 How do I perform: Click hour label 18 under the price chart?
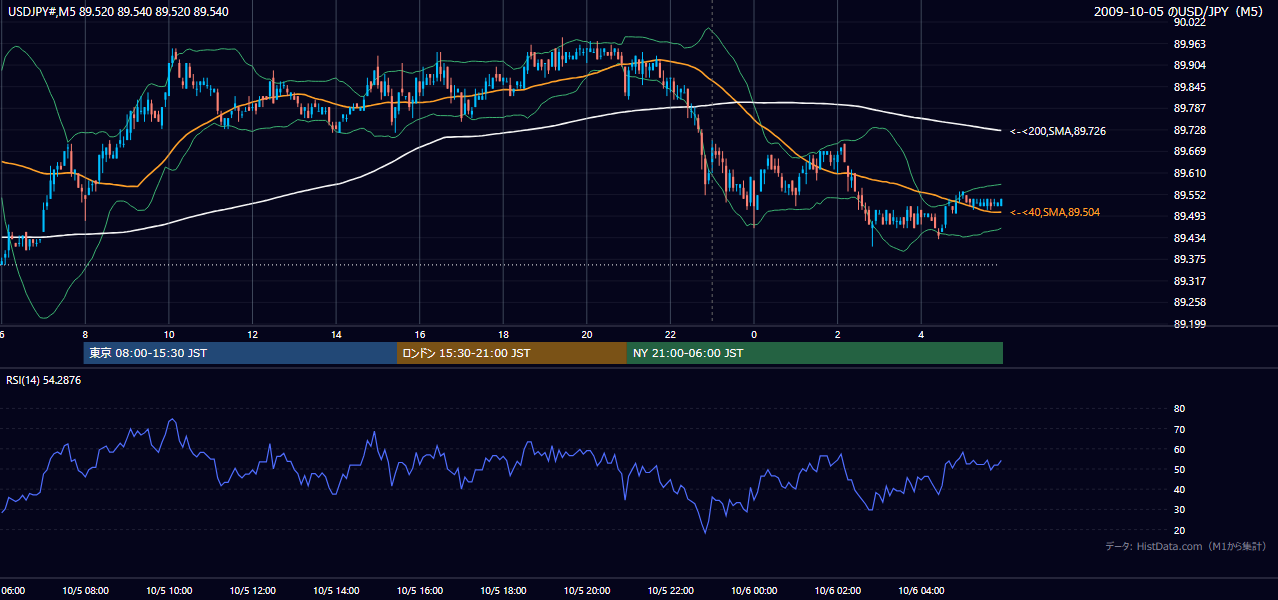tap(504, 334)
